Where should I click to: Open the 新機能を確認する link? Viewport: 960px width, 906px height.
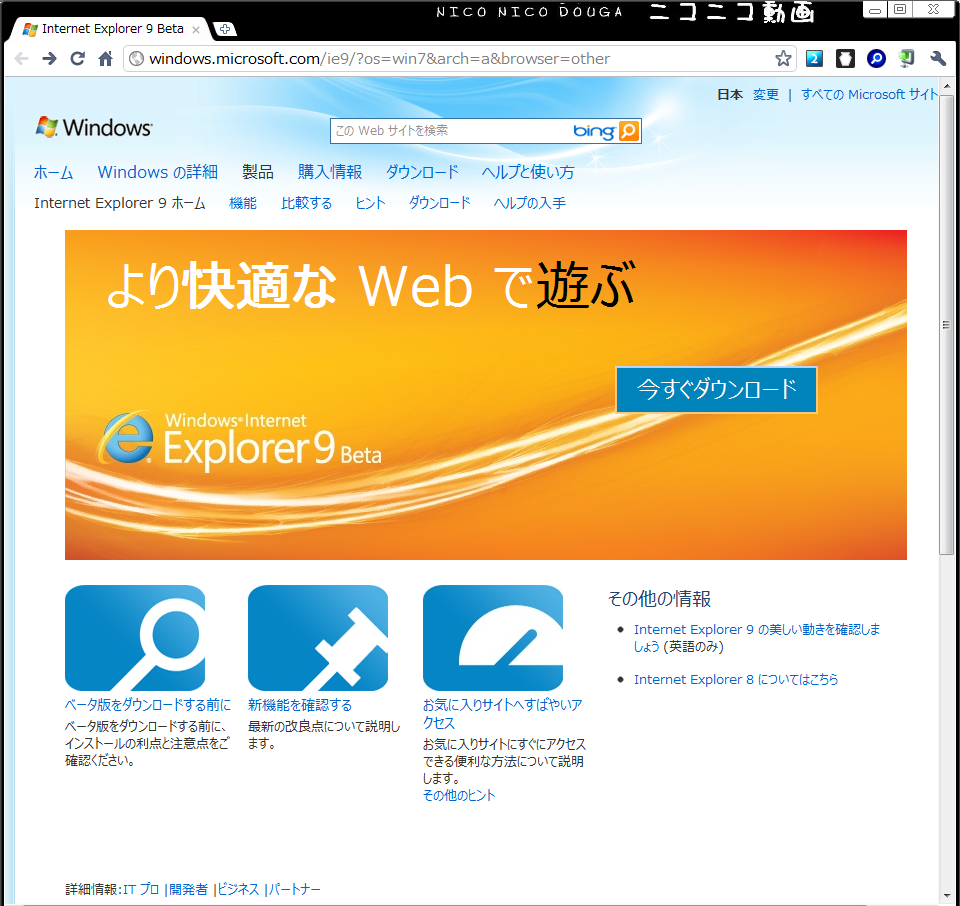(x=300, y=705)
